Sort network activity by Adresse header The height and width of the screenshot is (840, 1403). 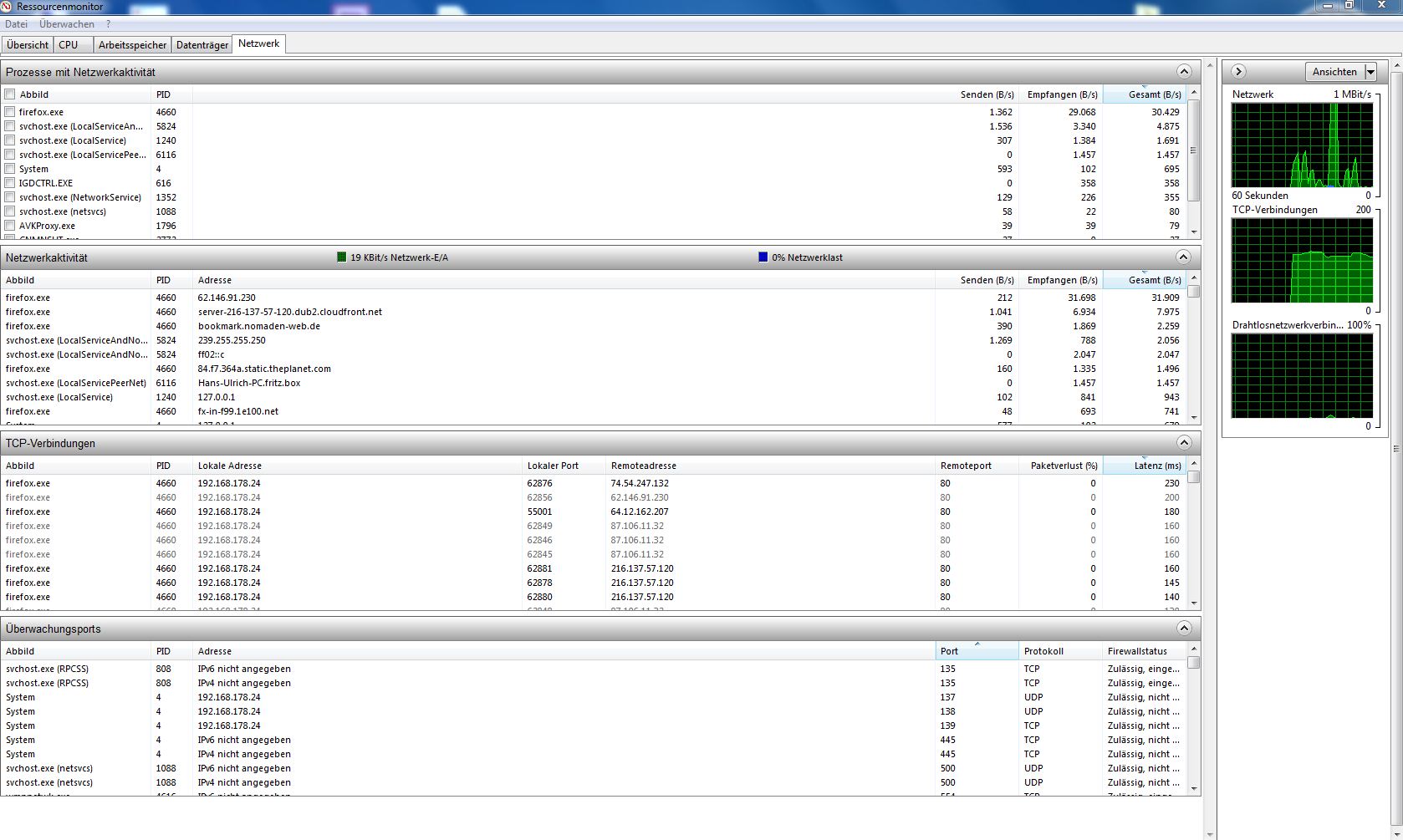pyautogui.click(x=564, y=280)
